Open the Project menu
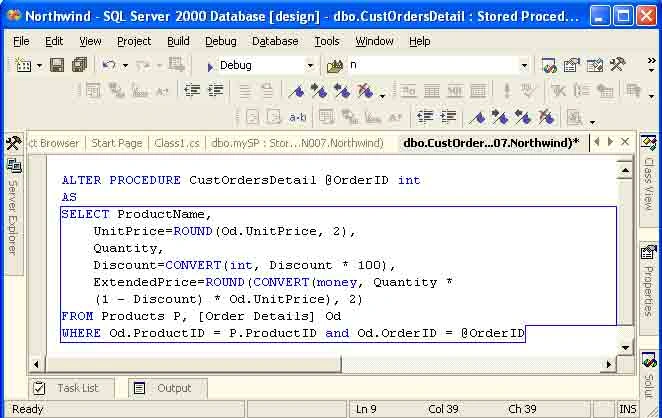Screen dimensions: 662x418 134,41
